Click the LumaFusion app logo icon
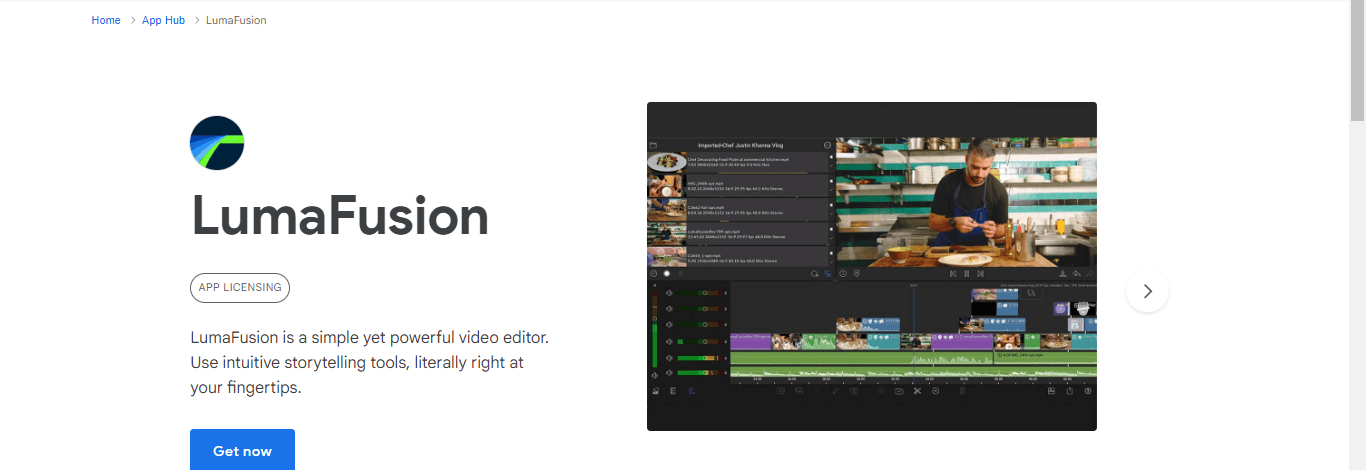The image size is (1366, 470). (x=217, y=143)
